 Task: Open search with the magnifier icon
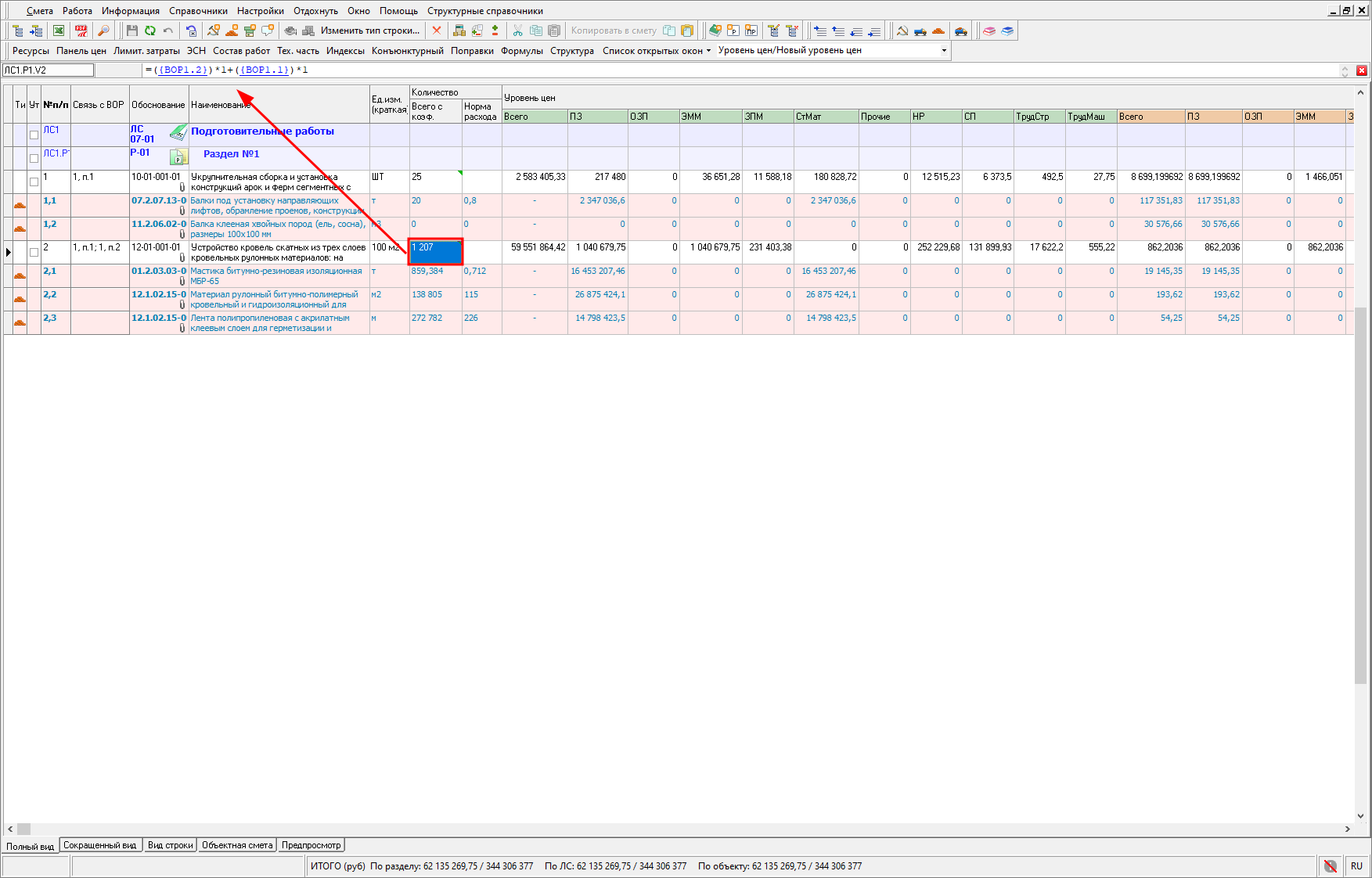click(x=103, y=31)
